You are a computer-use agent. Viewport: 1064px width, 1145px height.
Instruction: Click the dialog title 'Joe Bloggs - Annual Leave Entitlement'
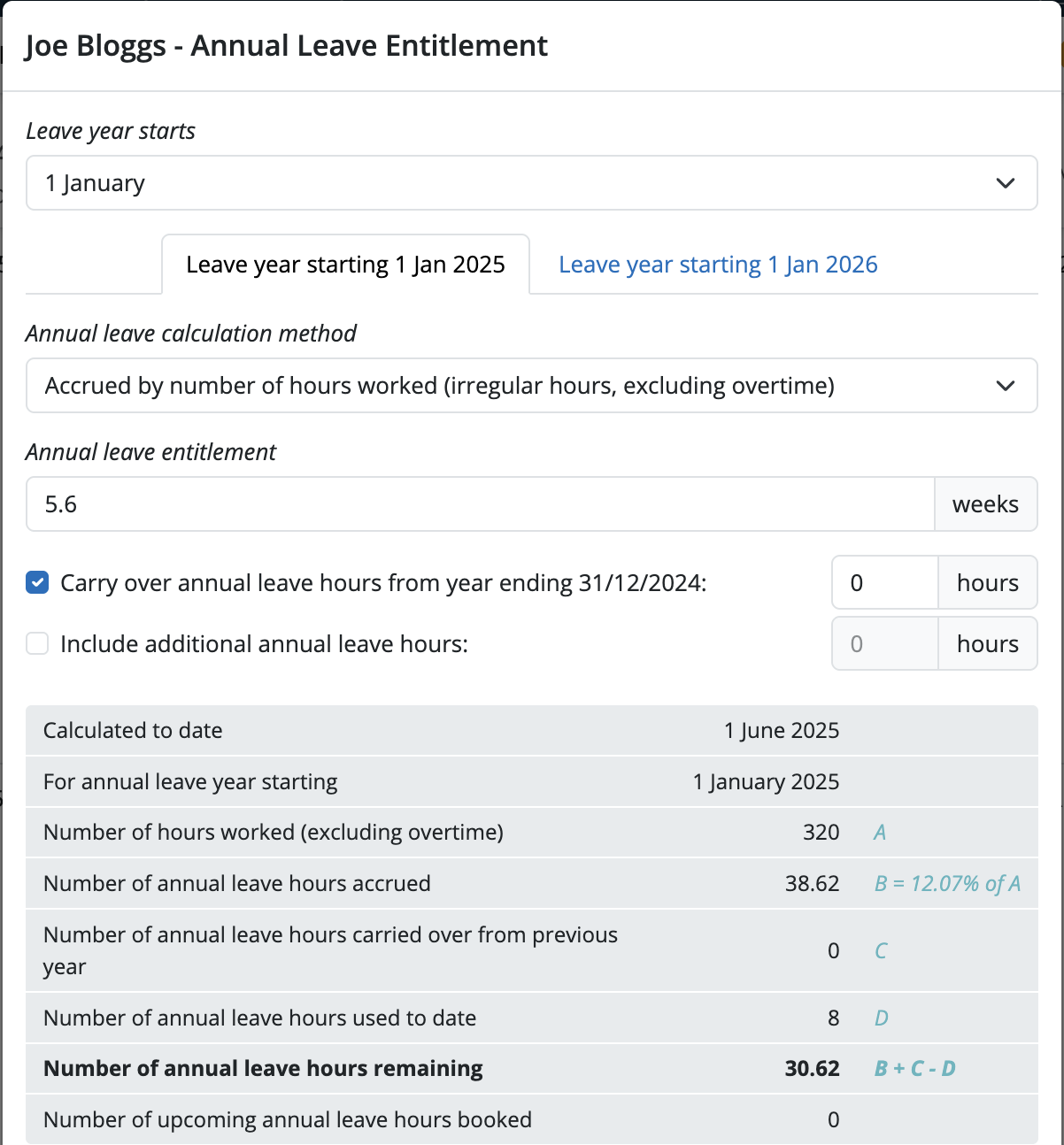[x=285, y=45]
